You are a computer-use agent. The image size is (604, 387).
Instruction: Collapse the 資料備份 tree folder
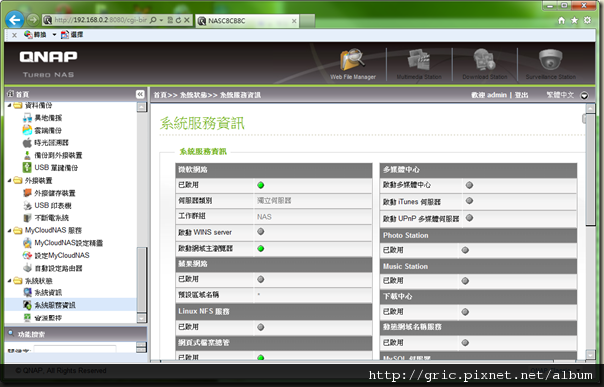click(10, 105)
